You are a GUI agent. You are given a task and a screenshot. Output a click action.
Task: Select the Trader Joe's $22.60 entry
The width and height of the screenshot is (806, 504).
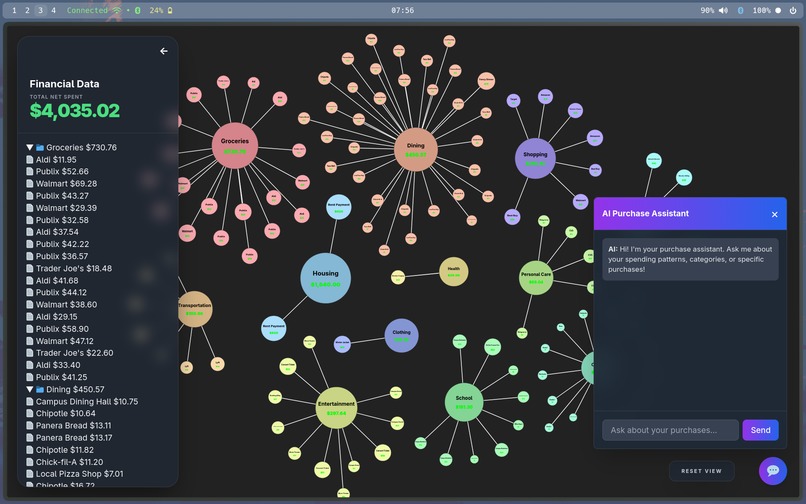pos(69,353)
